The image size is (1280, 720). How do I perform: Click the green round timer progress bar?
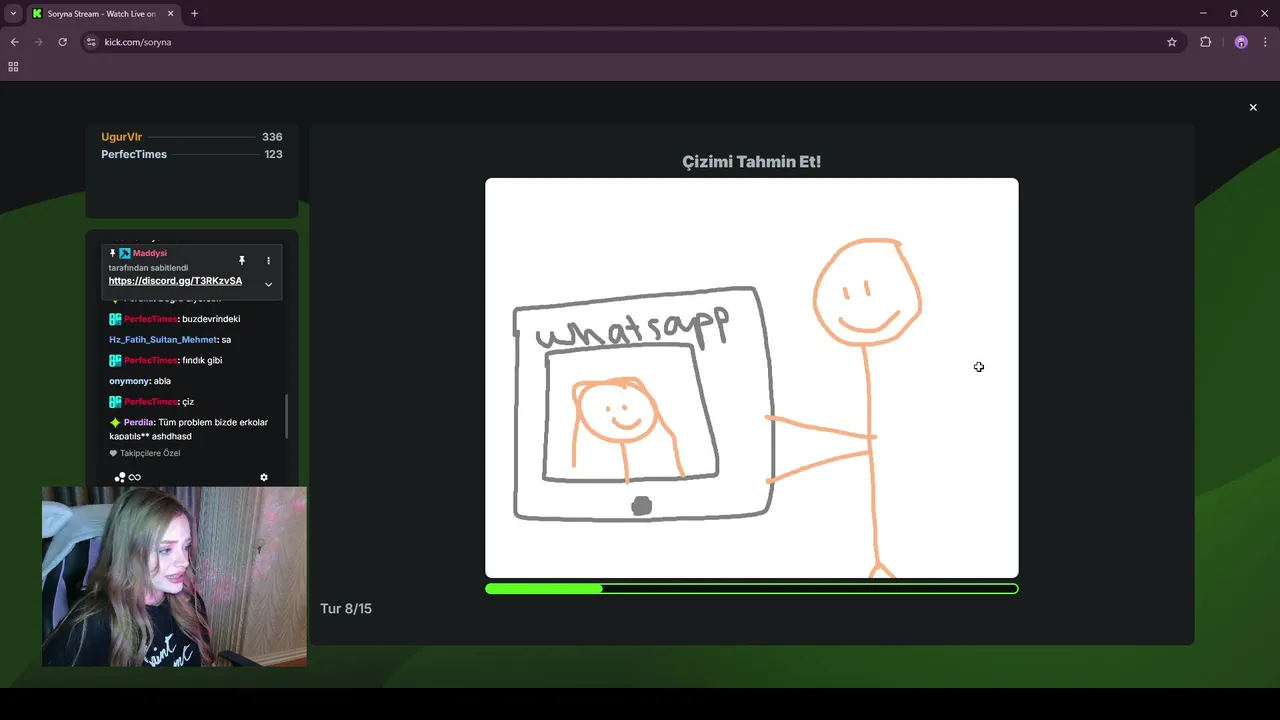pos(752,589)
